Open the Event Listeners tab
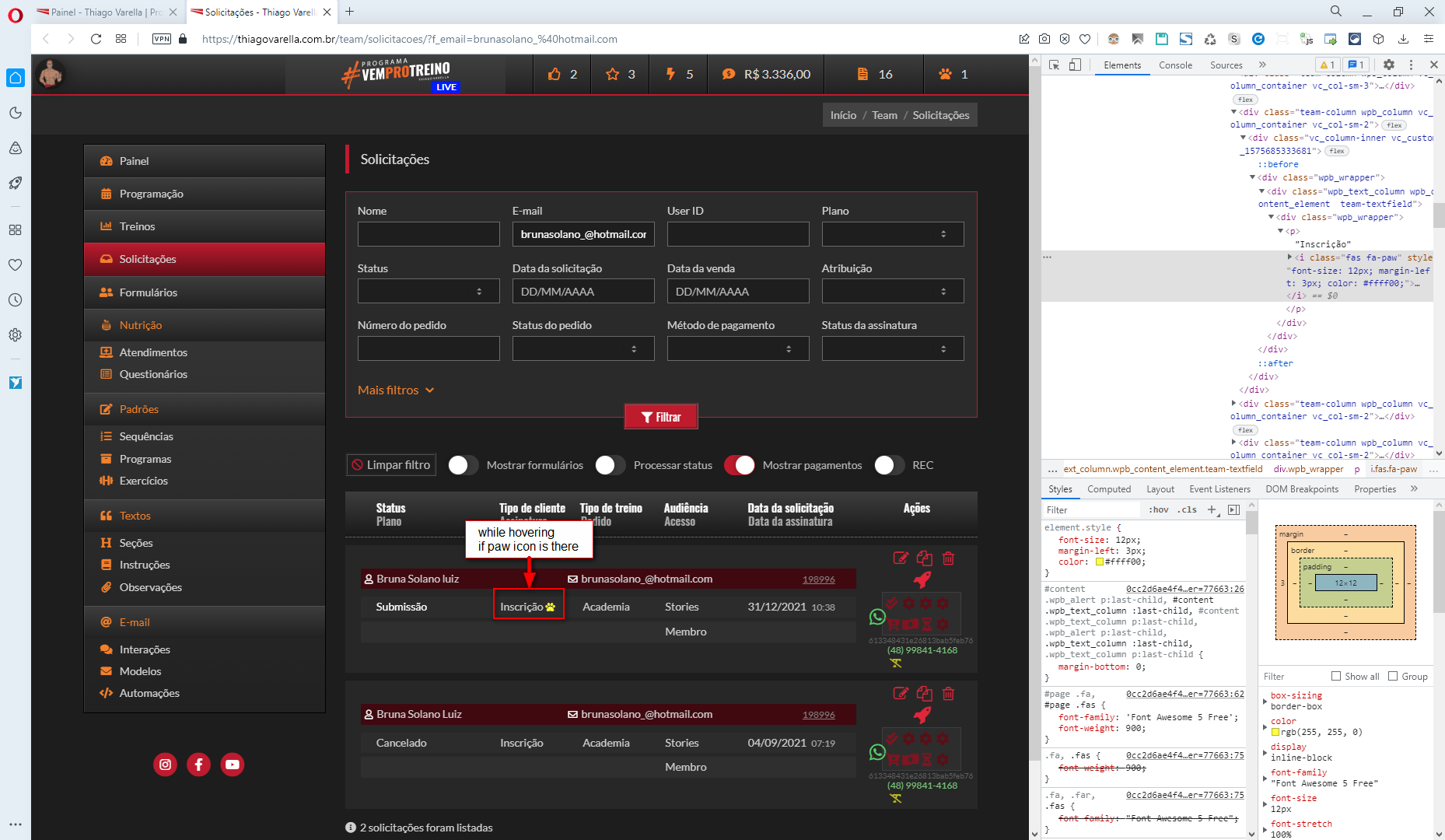The image size is (1445, 840). point(1219,489)
